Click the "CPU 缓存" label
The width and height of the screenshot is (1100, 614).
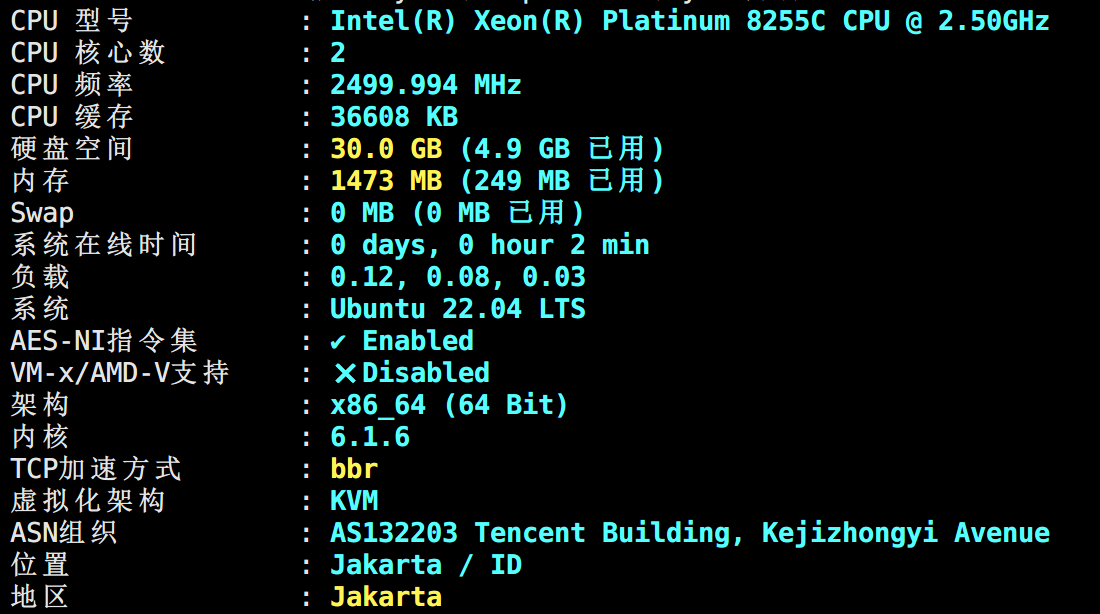tap(72, 116)
